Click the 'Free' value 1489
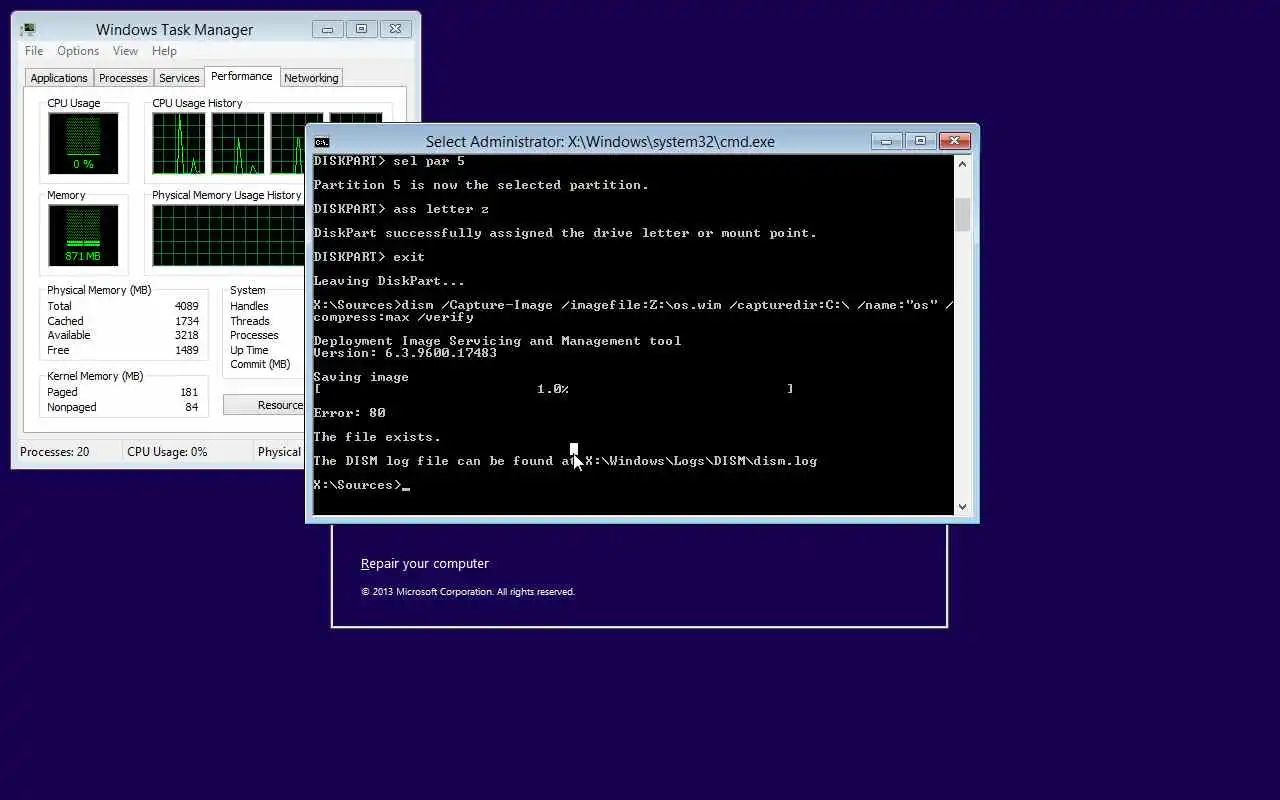The height and width of the screenshot is (800, 1280). [187, 350]
